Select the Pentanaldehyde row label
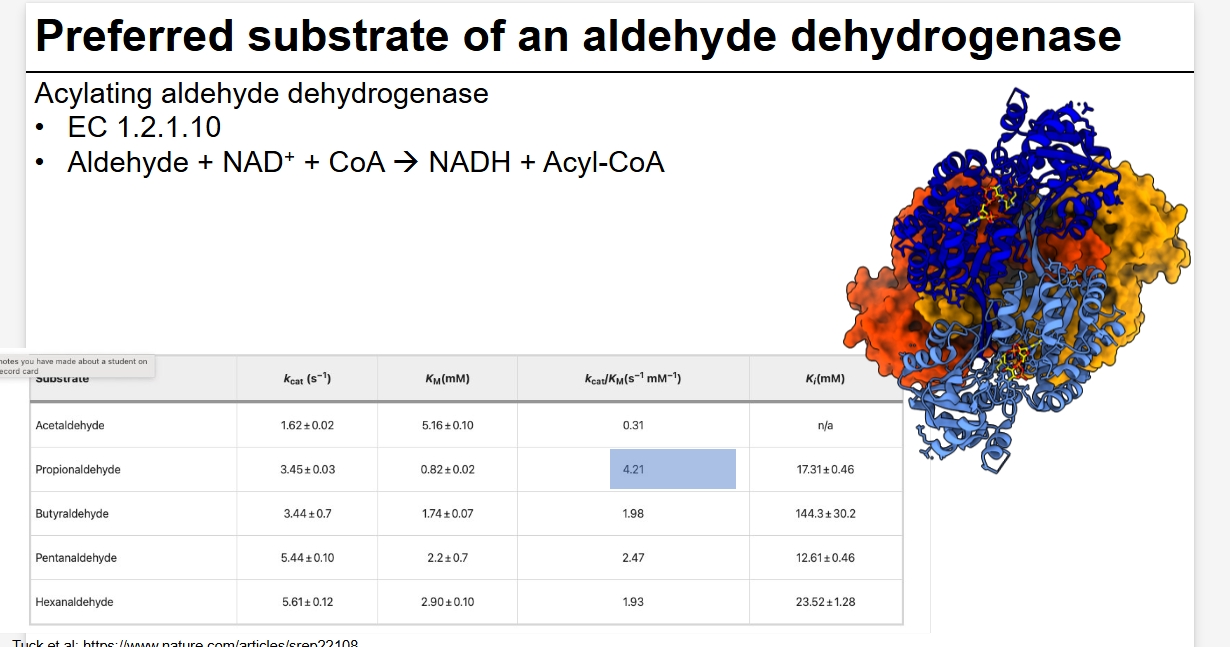The image size is (1230, 647). (76, 557)
